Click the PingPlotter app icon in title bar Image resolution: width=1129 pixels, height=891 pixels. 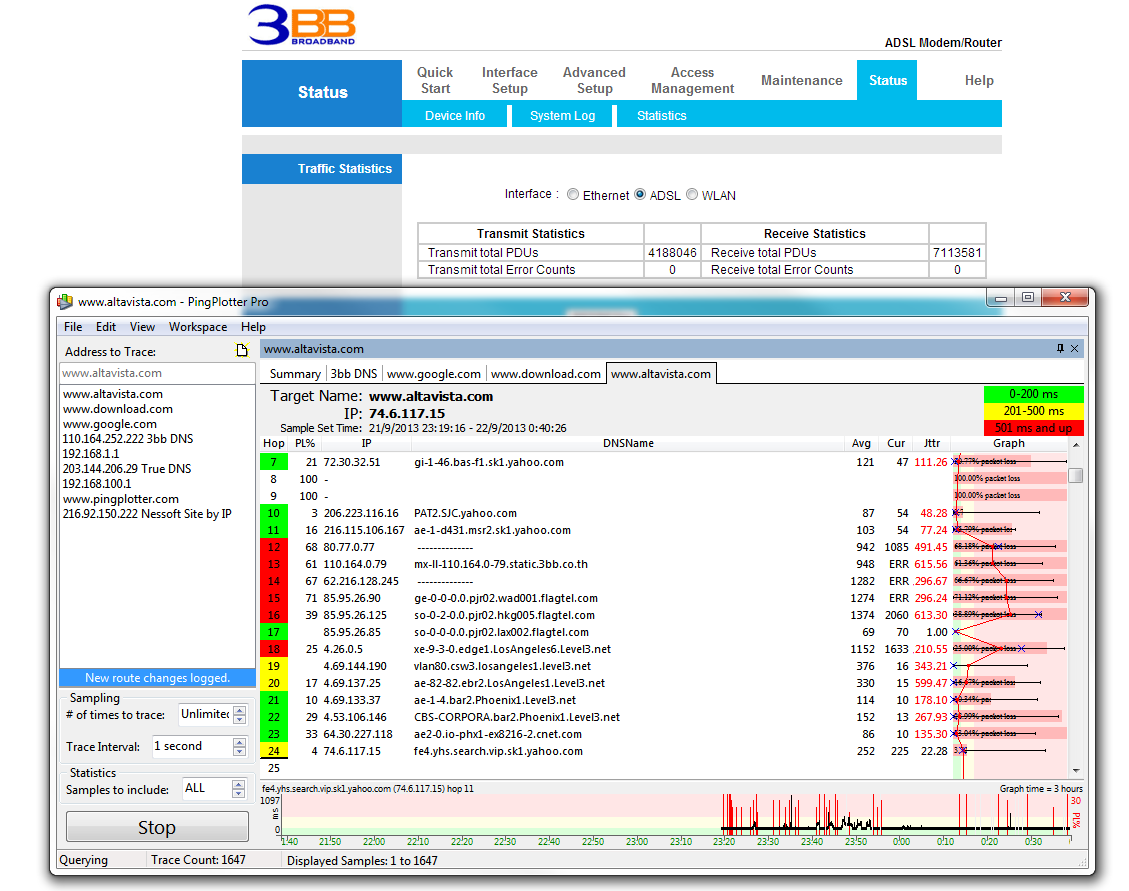(x=65, y=302)
